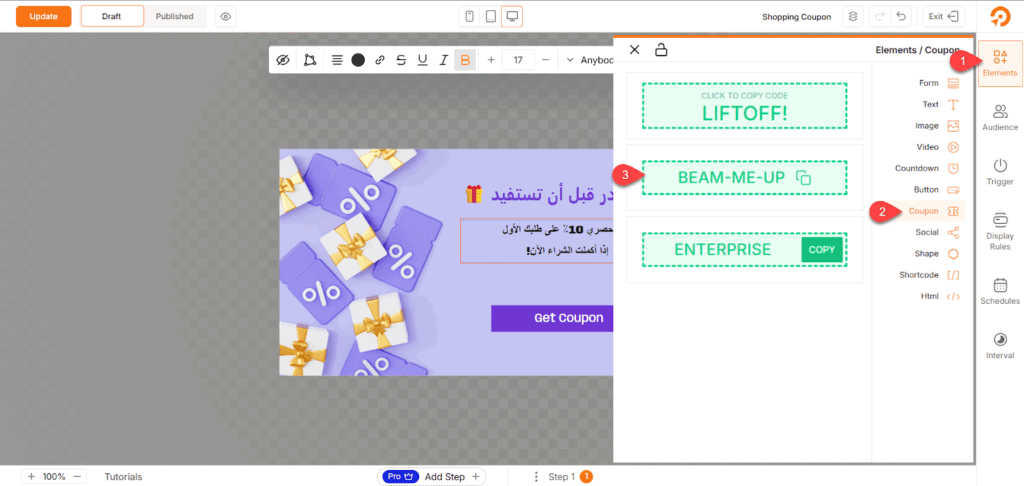Choose the Html element
The height and width of the screenshot is (486, 1024).
pos(940,296)
